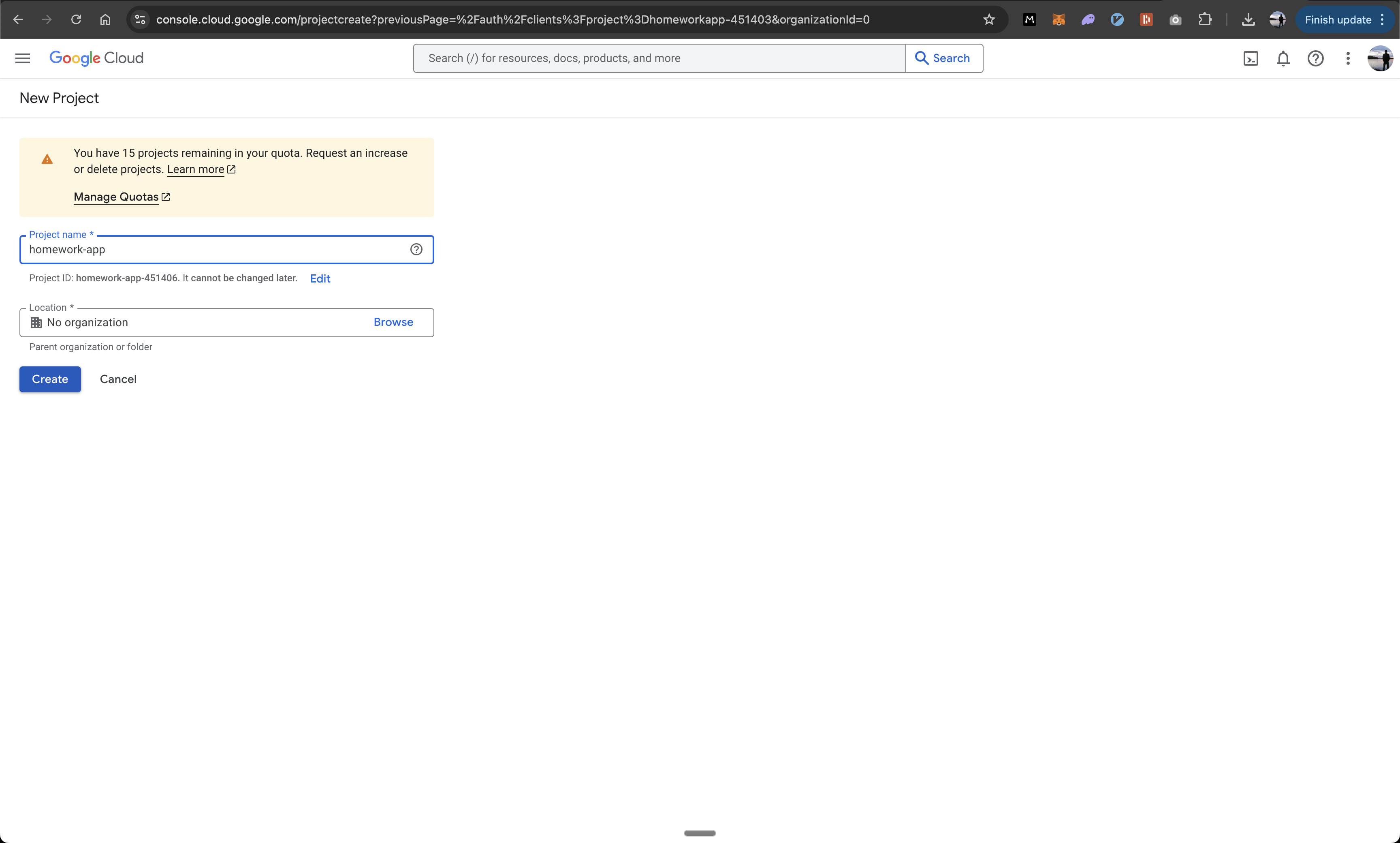Go to browser home page
The height and width of the screenshot is (843, 1400).
click(x=105, y=19)
